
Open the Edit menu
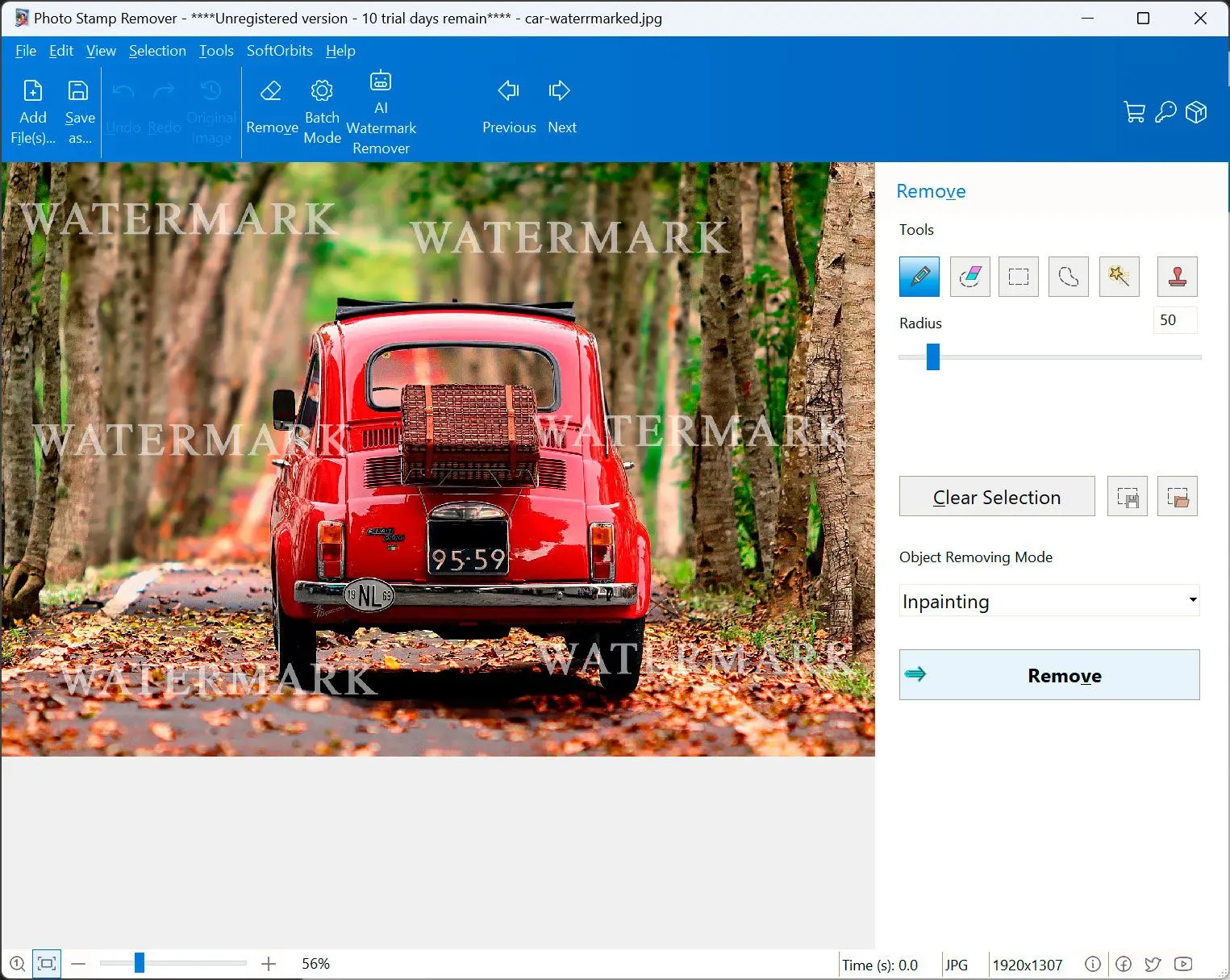61,51
